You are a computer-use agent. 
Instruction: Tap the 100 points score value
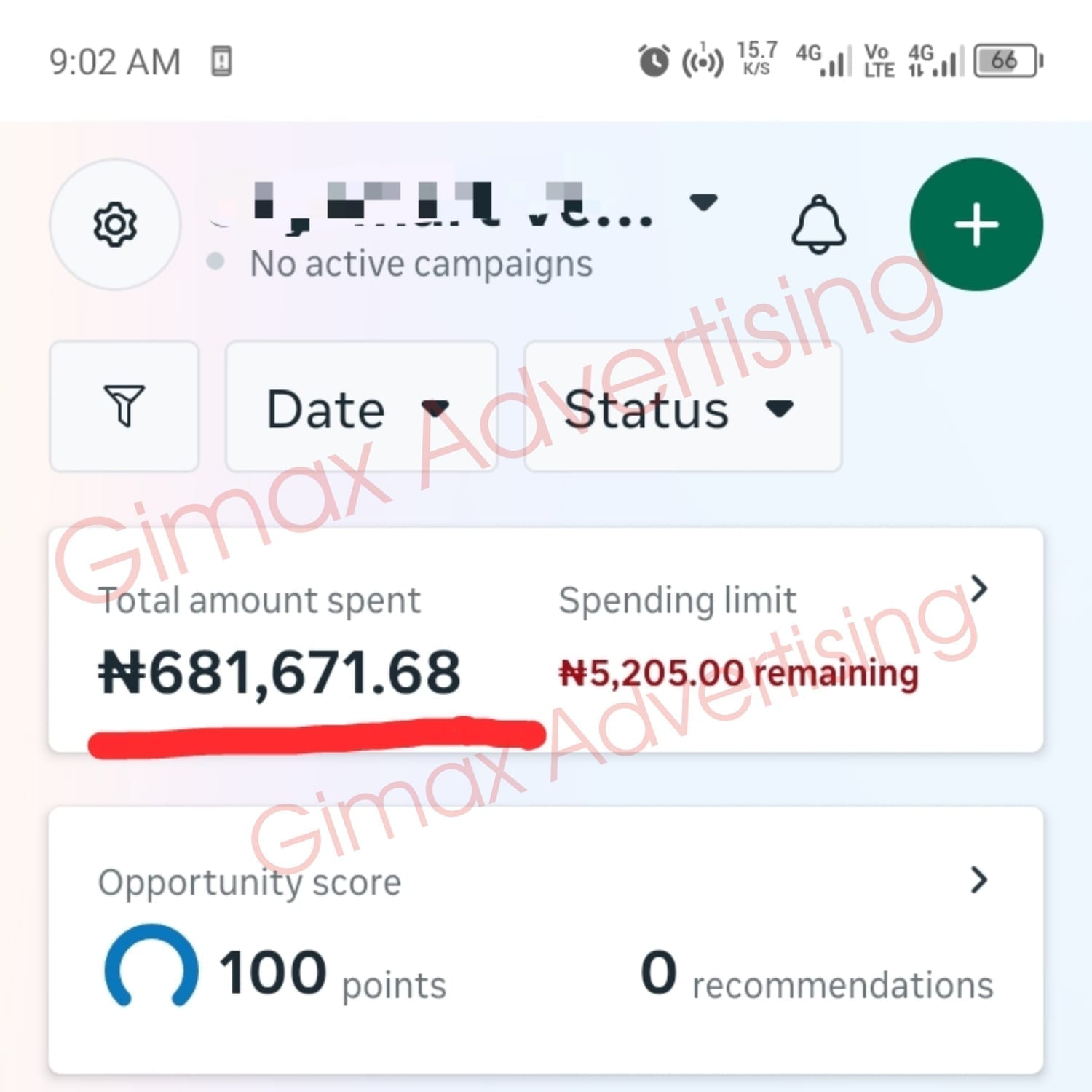pos(333,976)
